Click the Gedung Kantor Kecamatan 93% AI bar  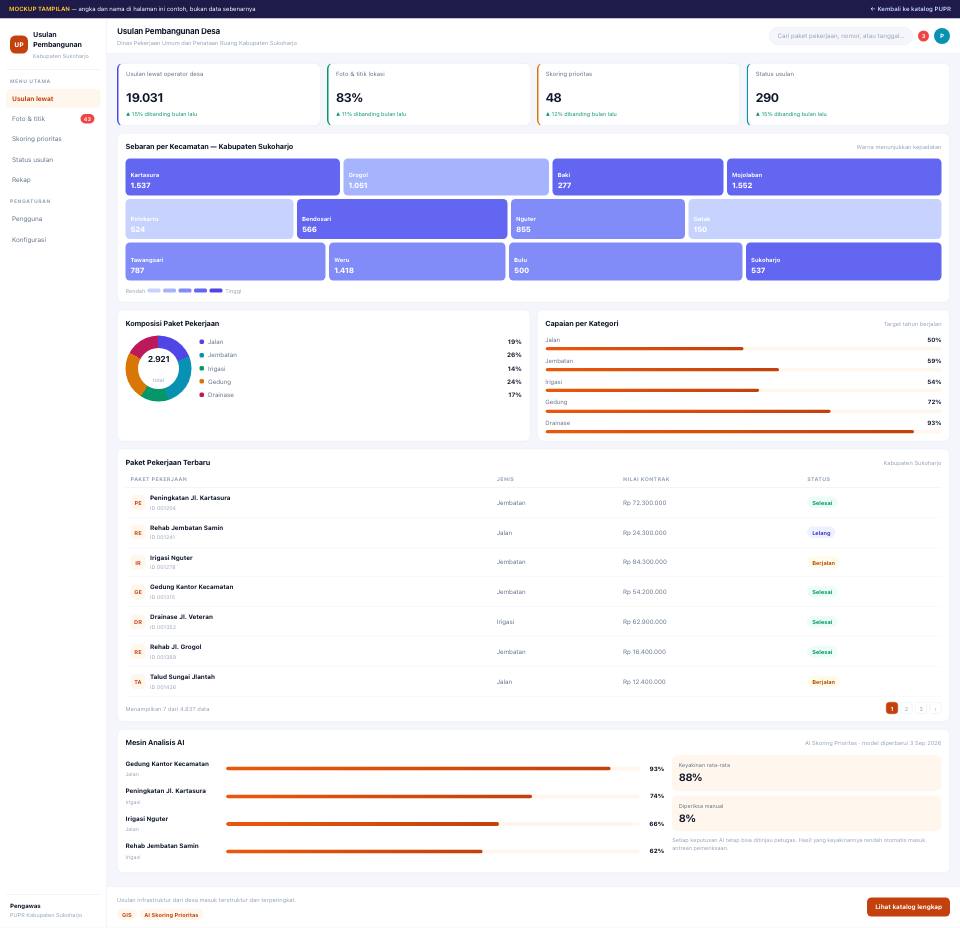(x=433, y=768)
